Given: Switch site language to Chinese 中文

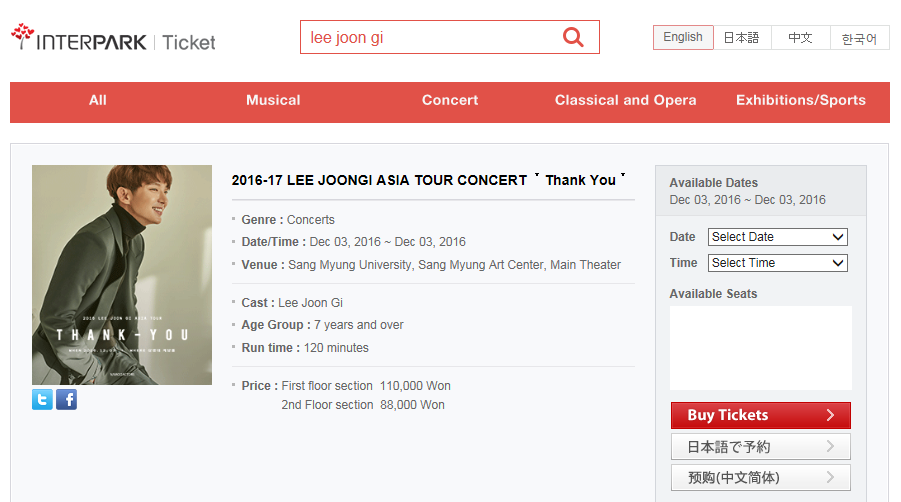Looking at the screenshot, I should [800, 38].
